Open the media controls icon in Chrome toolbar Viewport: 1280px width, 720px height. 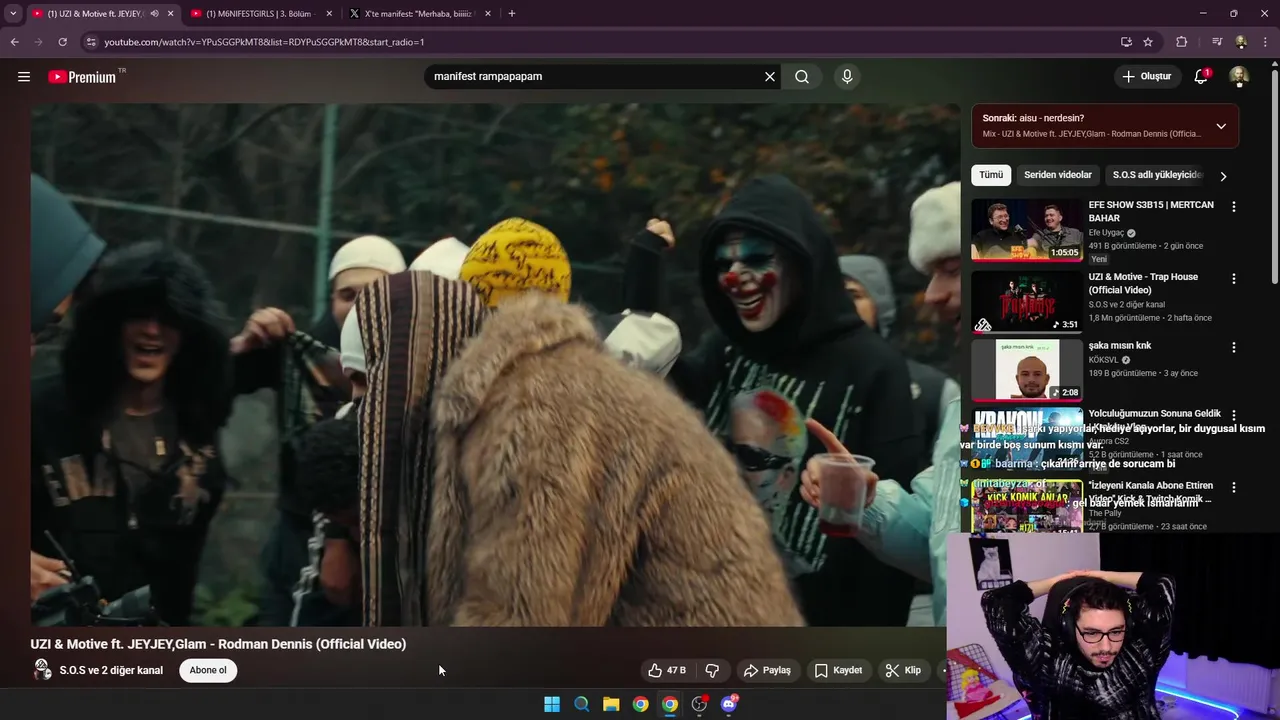(1217, 42)
